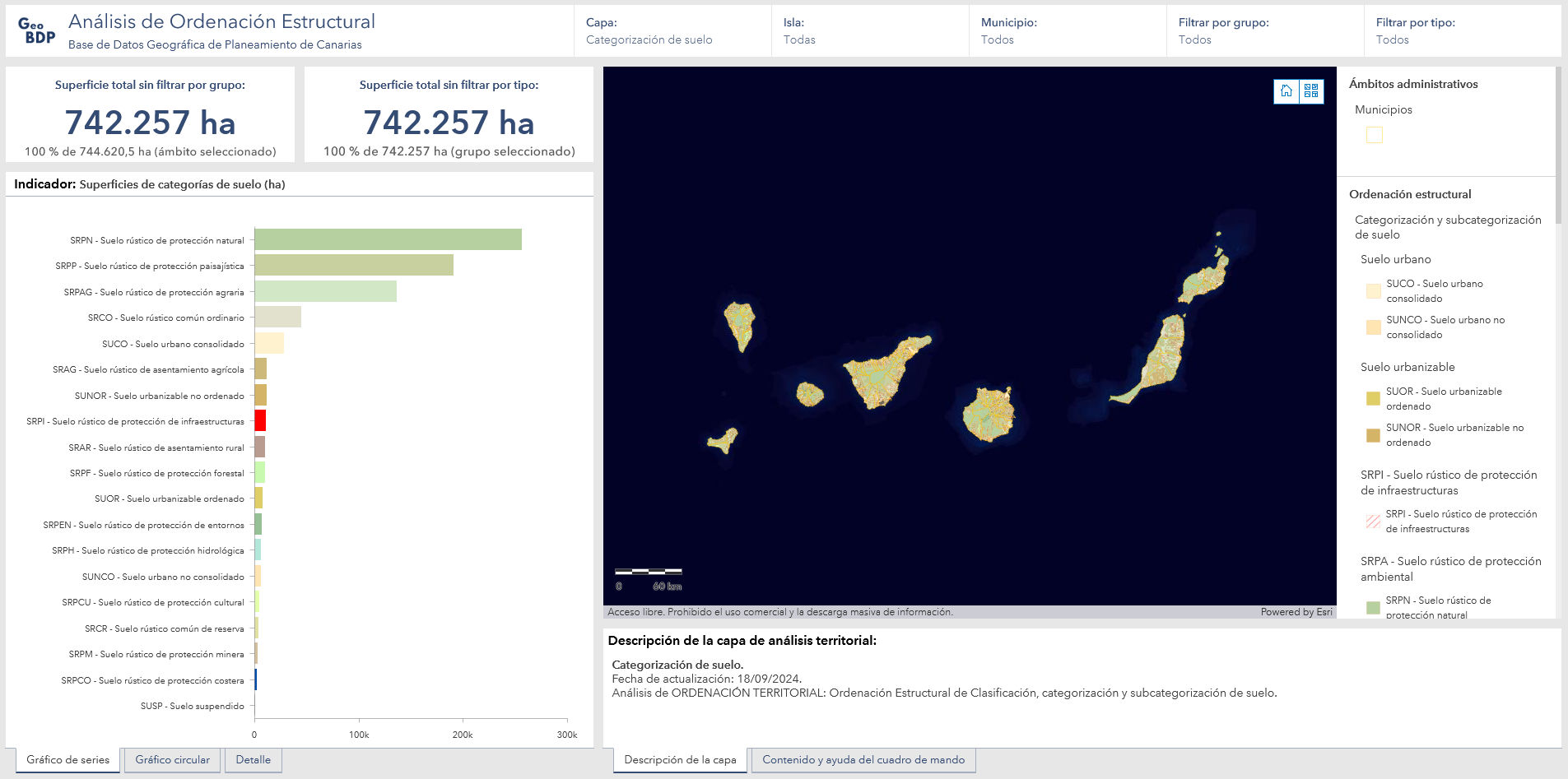Click El Hierro island on the map
This screenshot has height=779, width=1568.
click(724, 441)
